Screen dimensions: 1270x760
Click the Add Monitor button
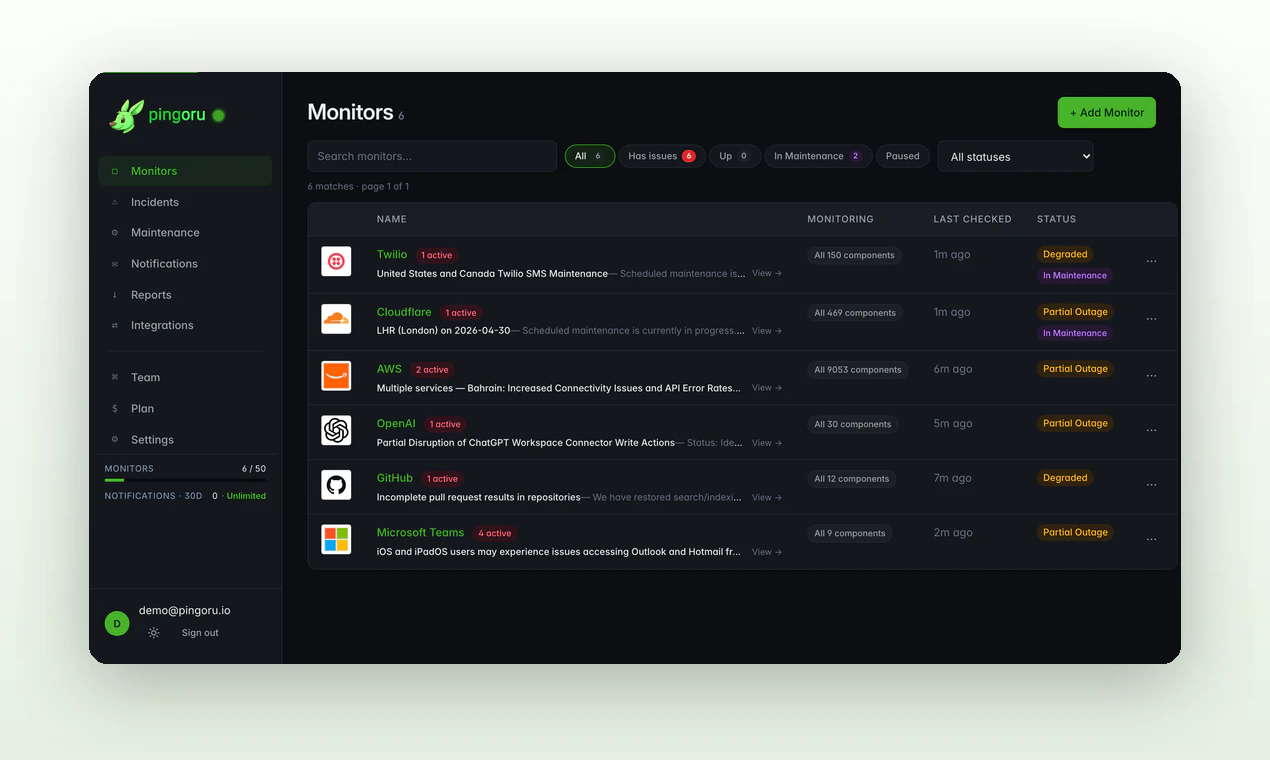[x=1106, y=112]
